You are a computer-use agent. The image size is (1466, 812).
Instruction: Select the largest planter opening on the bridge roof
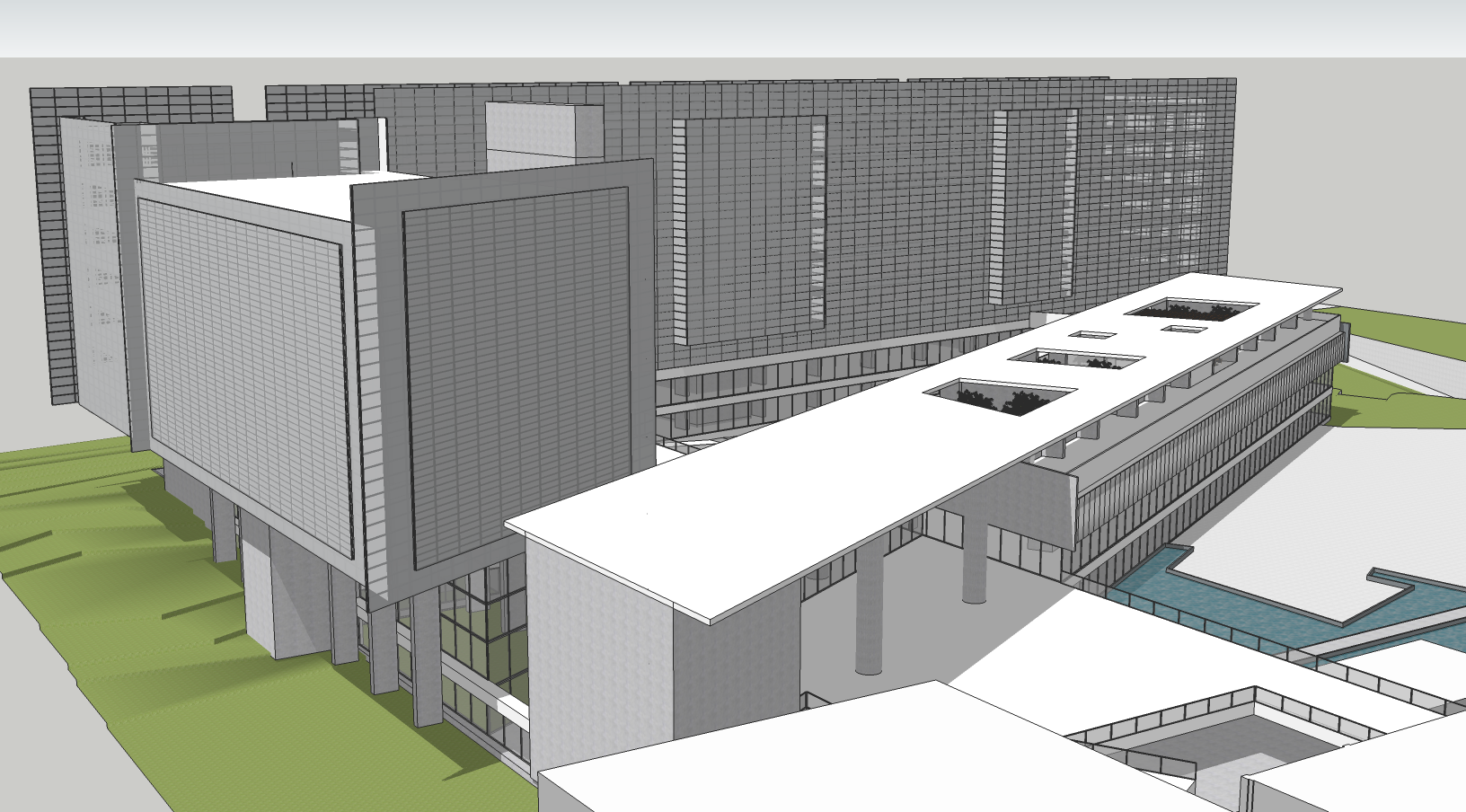1001,396
